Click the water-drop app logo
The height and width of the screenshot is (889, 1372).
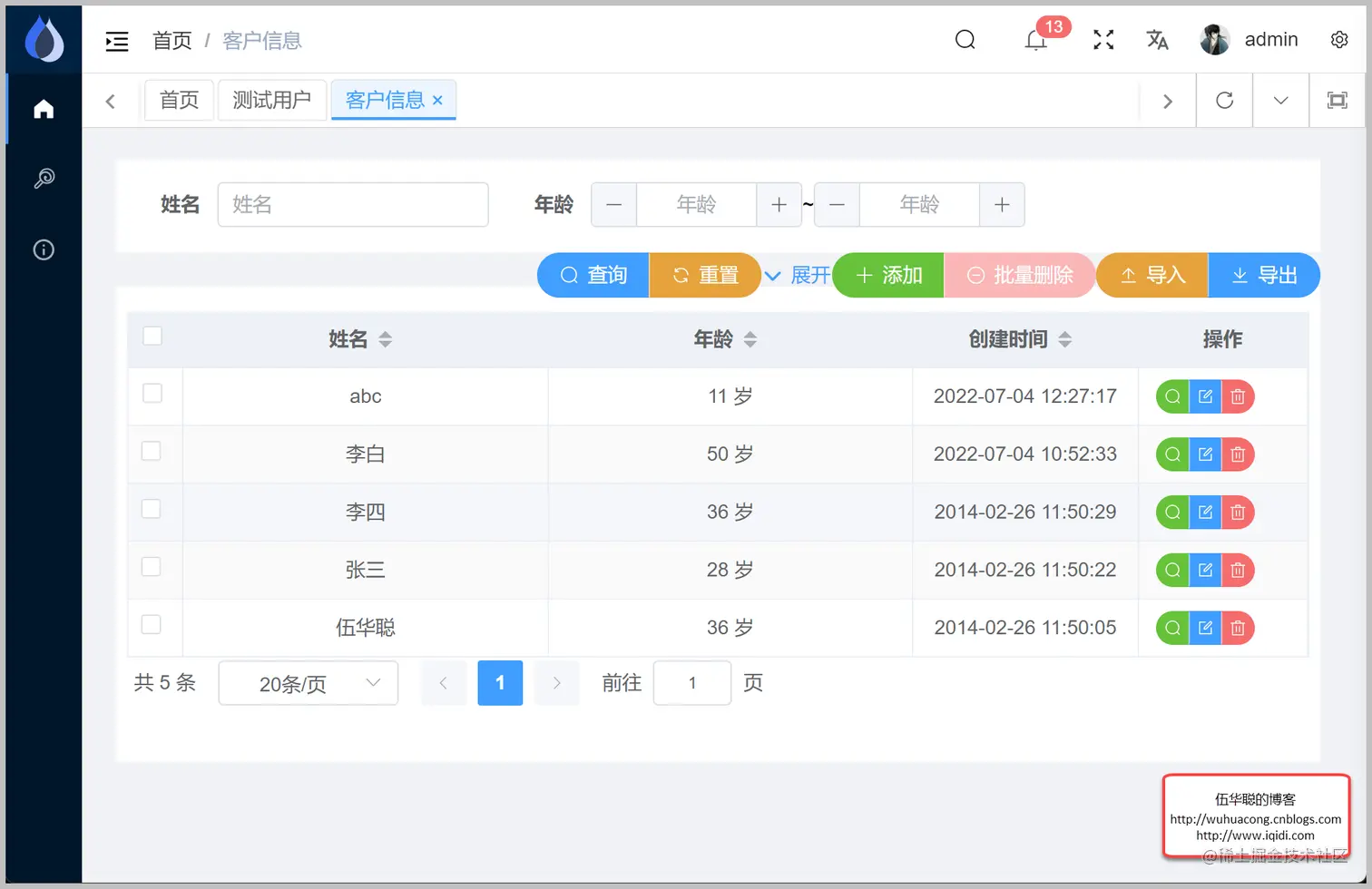[x=44, y=39]
